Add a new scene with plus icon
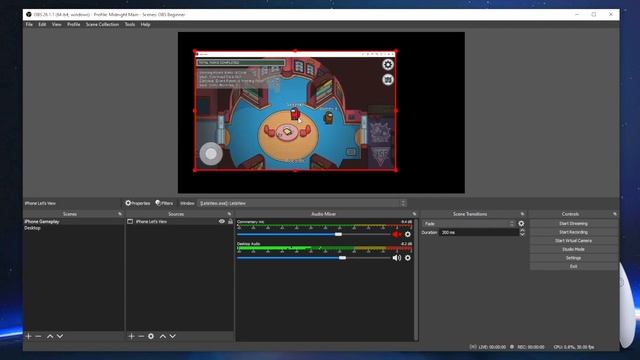The width and height of the screenshot is (640, 360). (x=28, y=336)
